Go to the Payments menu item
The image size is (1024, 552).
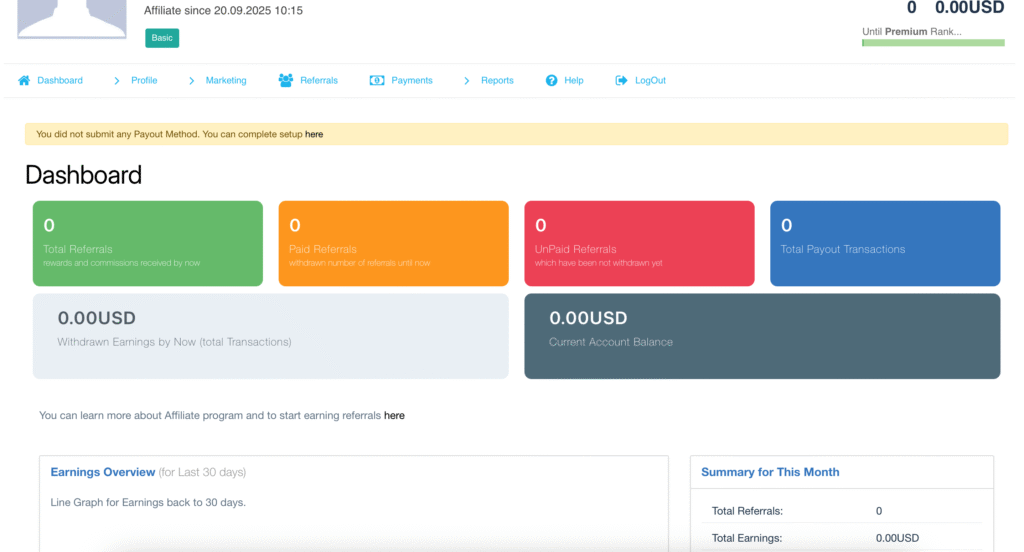click(x=412, y=81)
